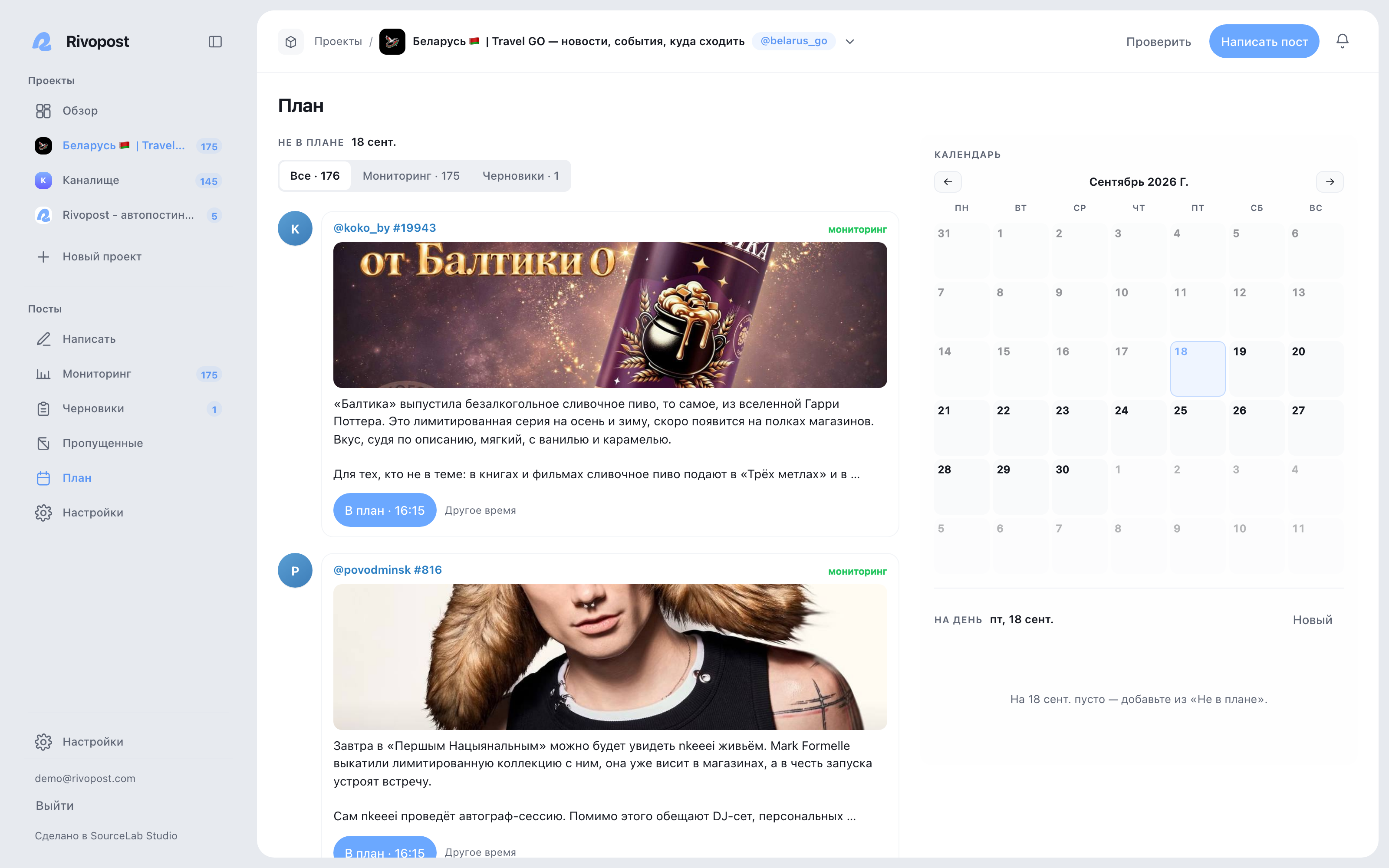Add the koko_by post to the plan at 16:15
This screenshot has height=868, width=1389.
[x=385, y=510]
